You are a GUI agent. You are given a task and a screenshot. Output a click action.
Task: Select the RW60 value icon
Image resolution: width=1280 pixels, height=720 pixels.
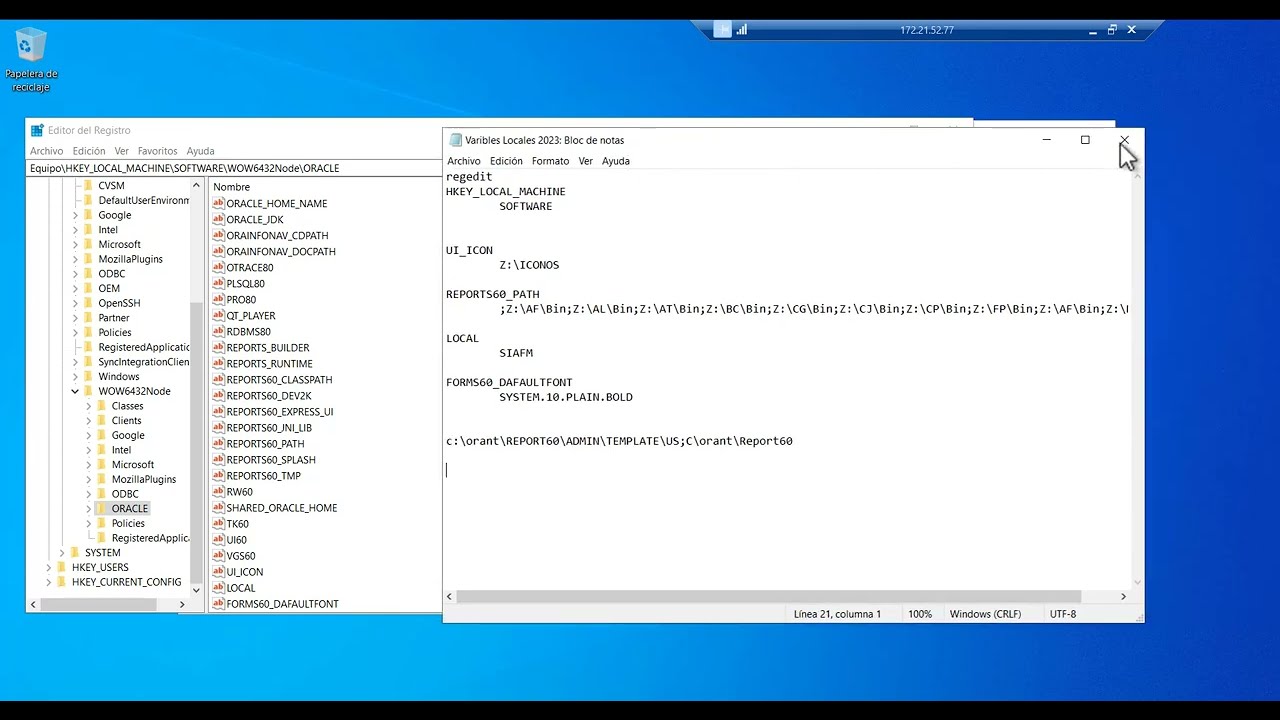[218, 491]
